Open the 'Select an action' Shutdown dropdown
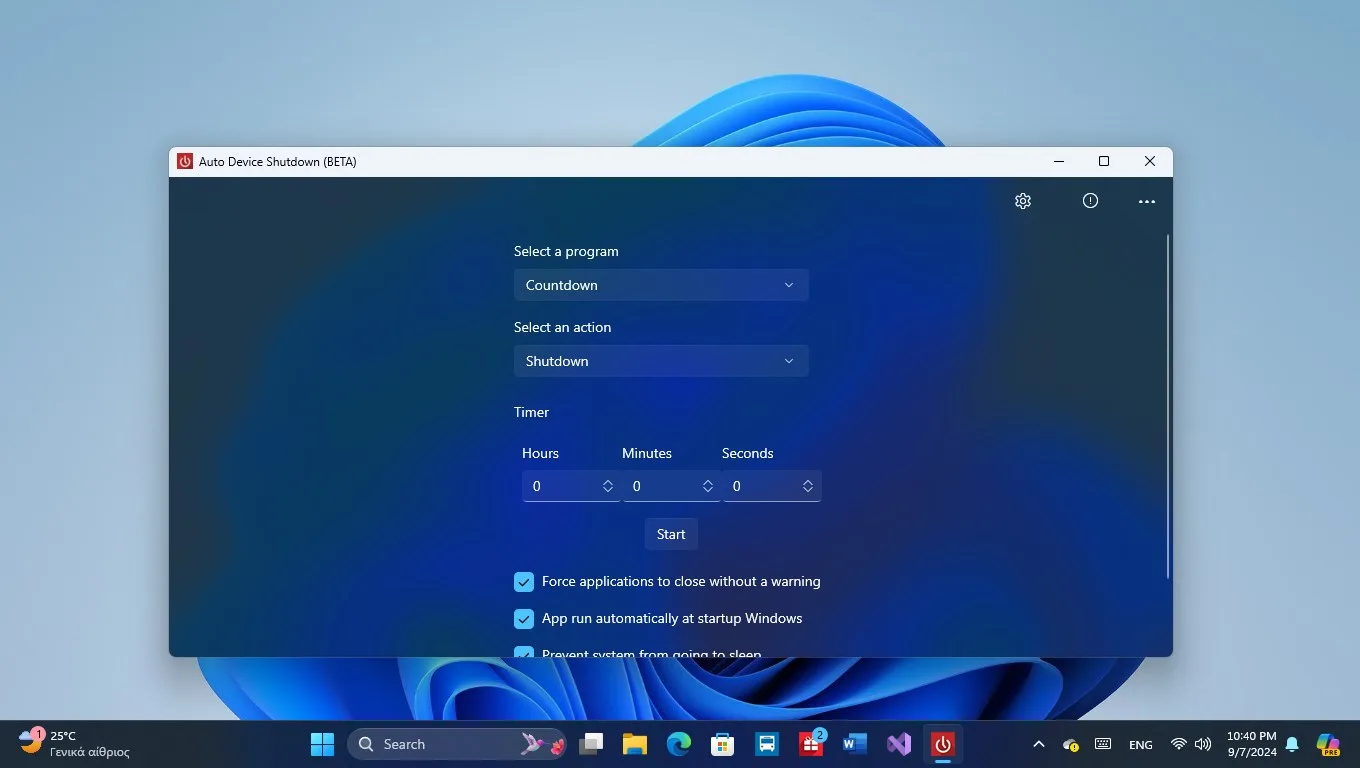The image size is (1360, 768). [x=661, y=361]
